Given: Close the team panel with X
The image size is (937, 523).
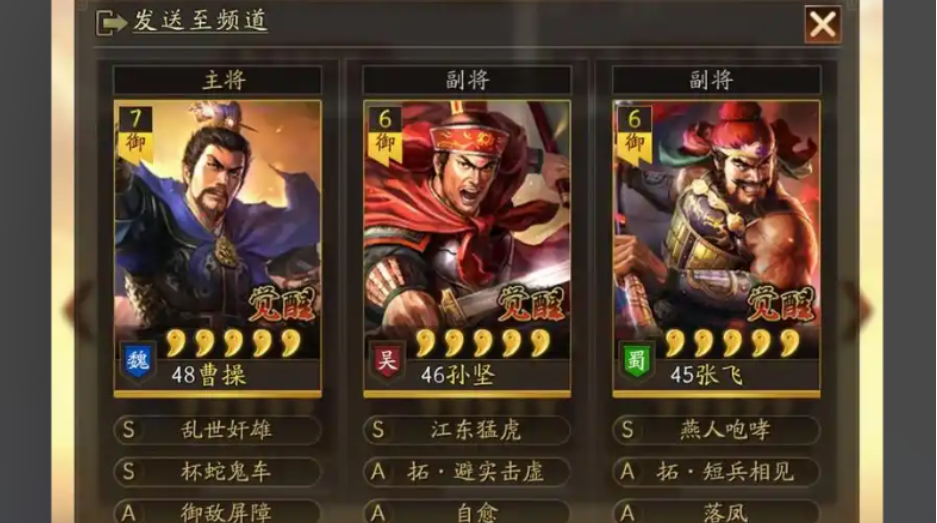Looking at the screenshot, I should click(x=822, y=25).
